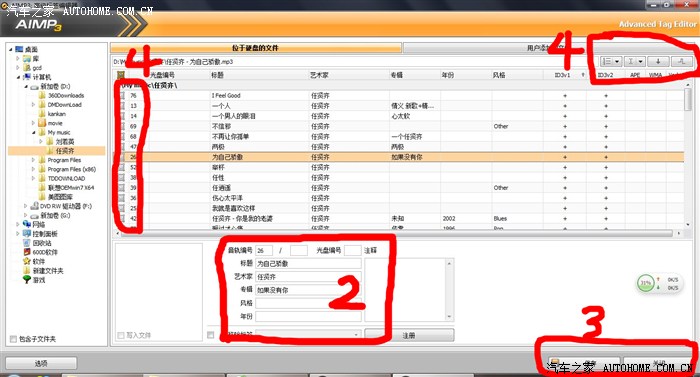Select the 伤心太平洋 track row

click(399, 198)
